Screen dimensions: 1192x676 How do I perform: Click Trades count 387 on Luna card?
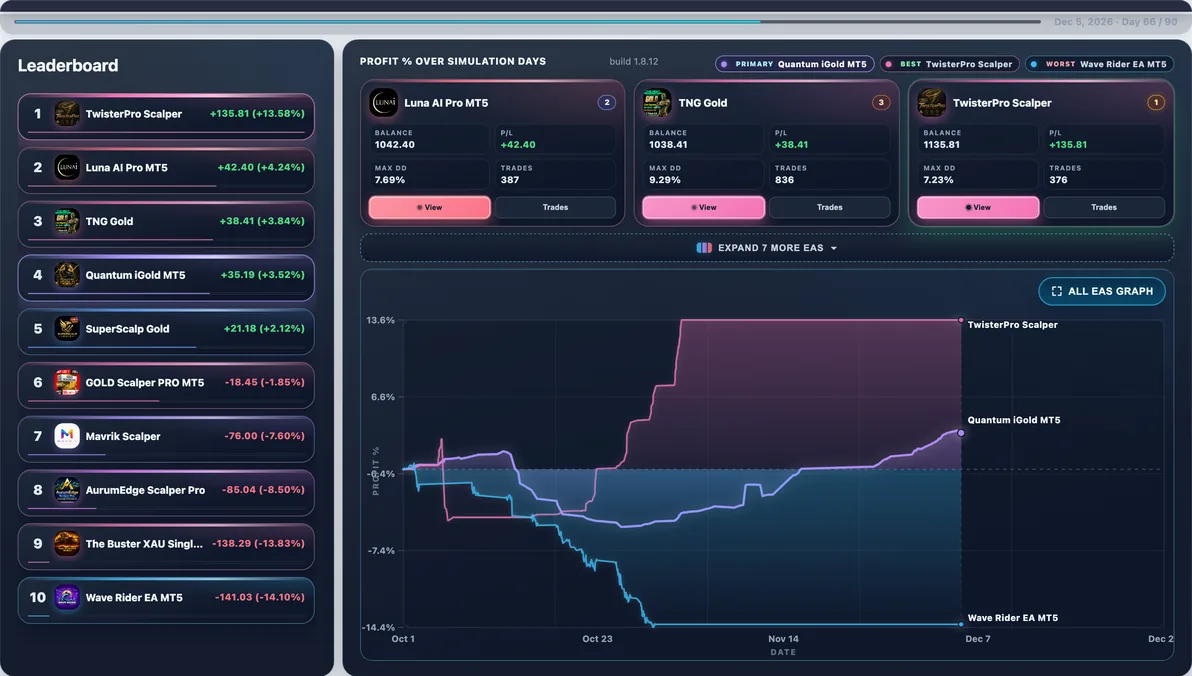point(509,180)
